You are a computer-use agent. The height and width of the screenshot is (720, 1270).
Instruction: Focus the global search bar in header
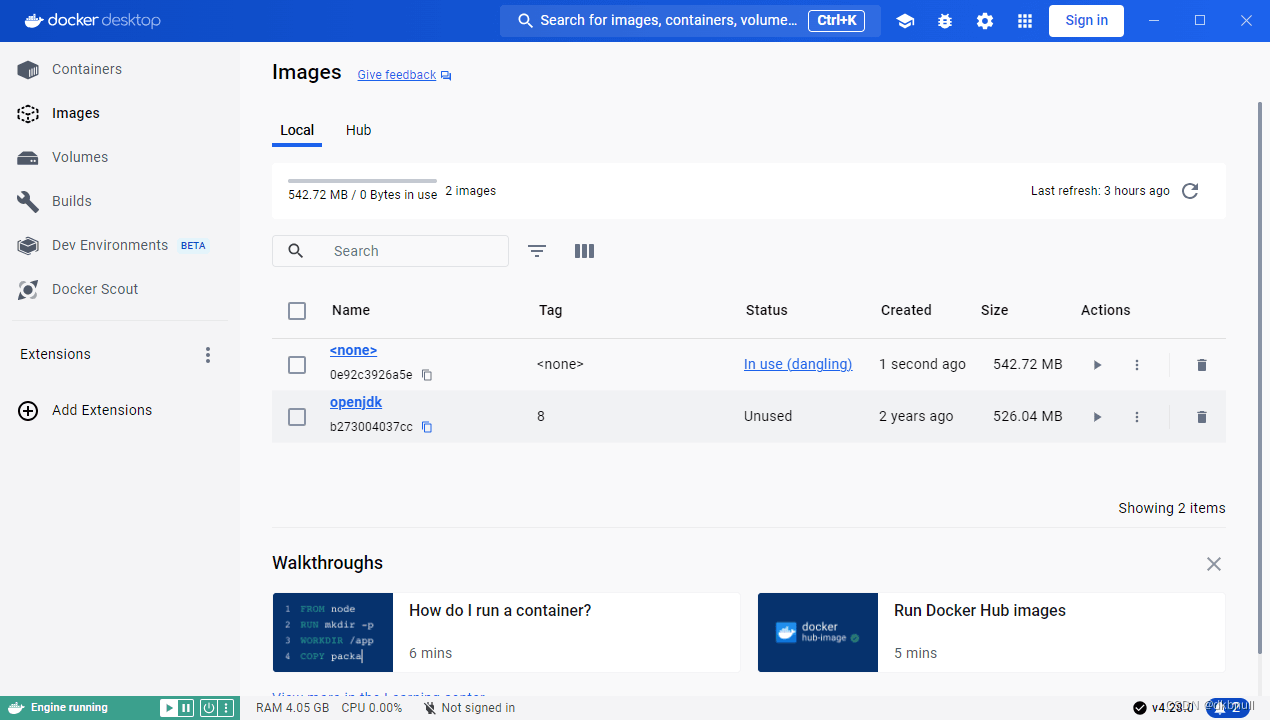coord(690,21)
